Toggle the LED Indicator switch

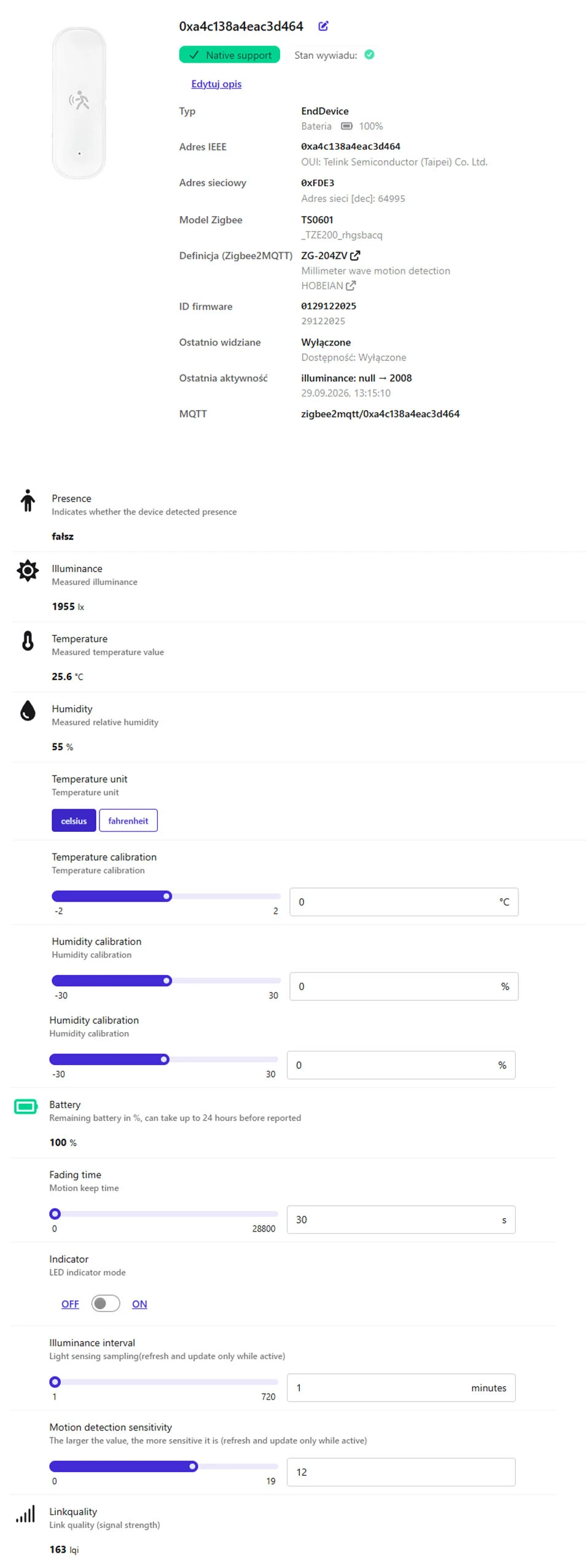click(x=106, y=1303)
